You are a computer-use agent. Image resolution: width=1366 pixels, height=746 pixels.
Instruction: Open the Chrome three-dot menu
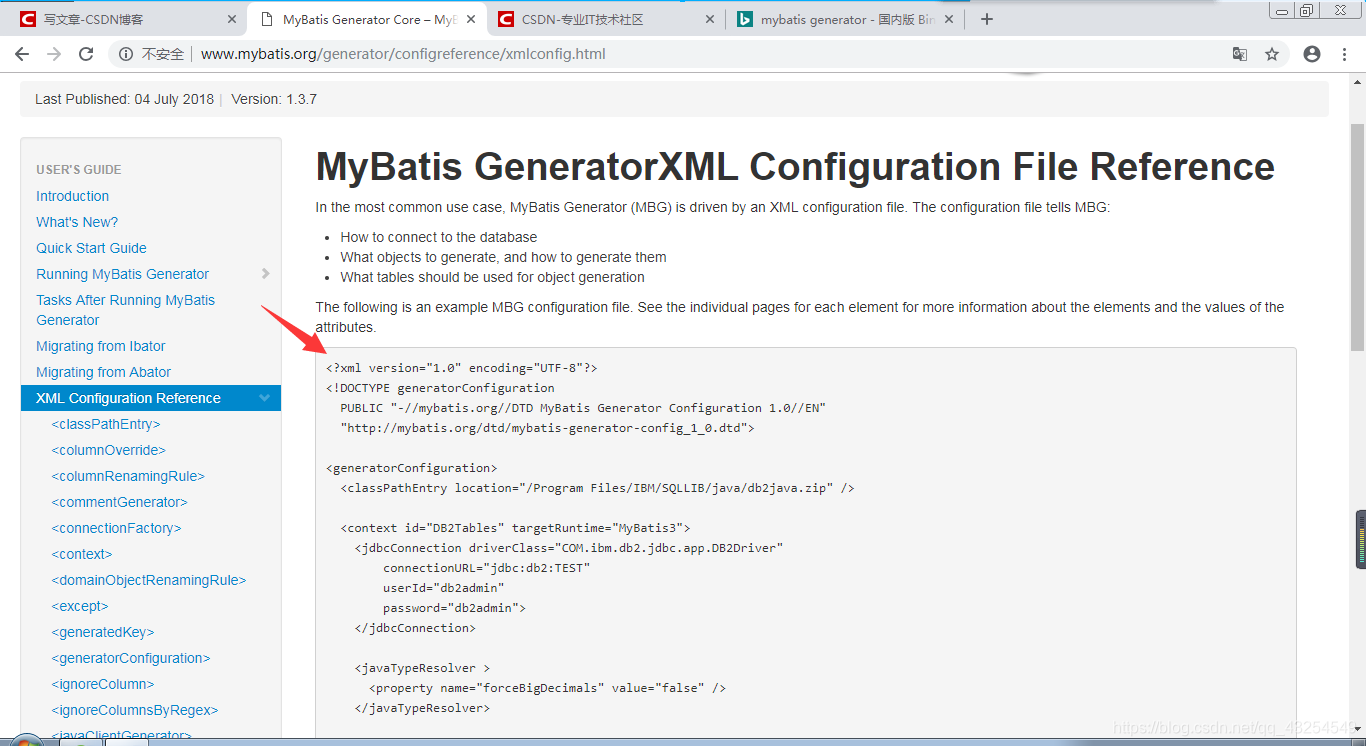1345,54
